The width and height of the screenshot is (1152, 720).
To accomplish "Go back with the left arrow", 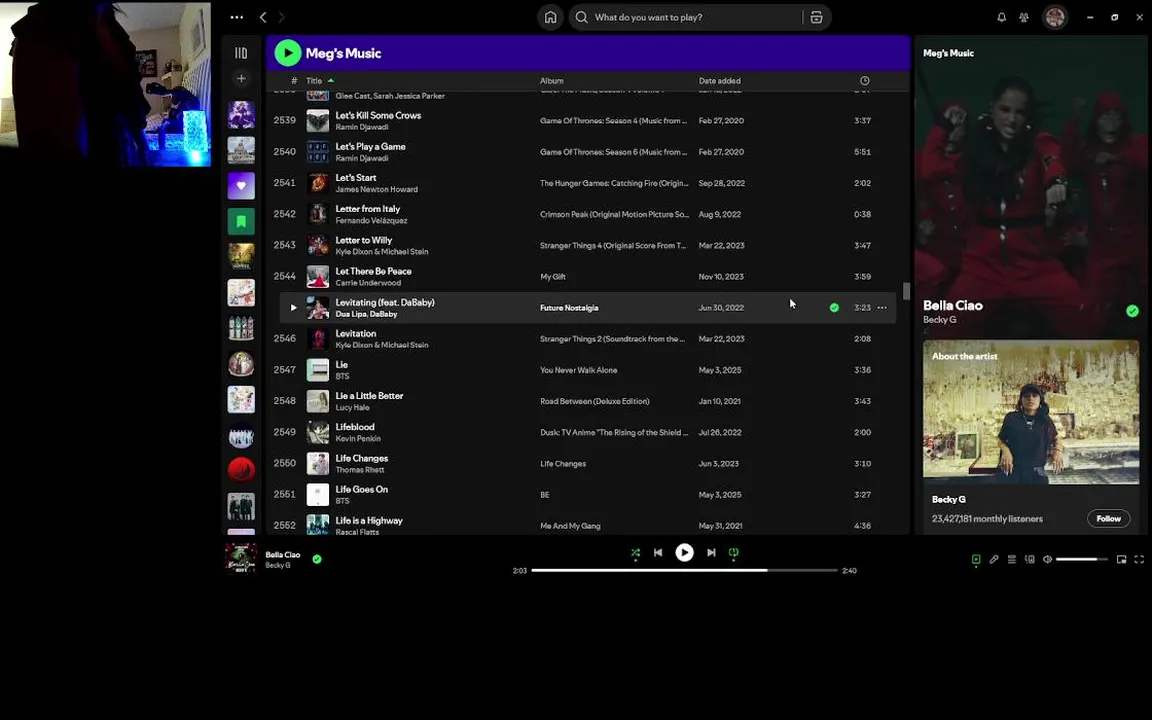I will 263,17.
